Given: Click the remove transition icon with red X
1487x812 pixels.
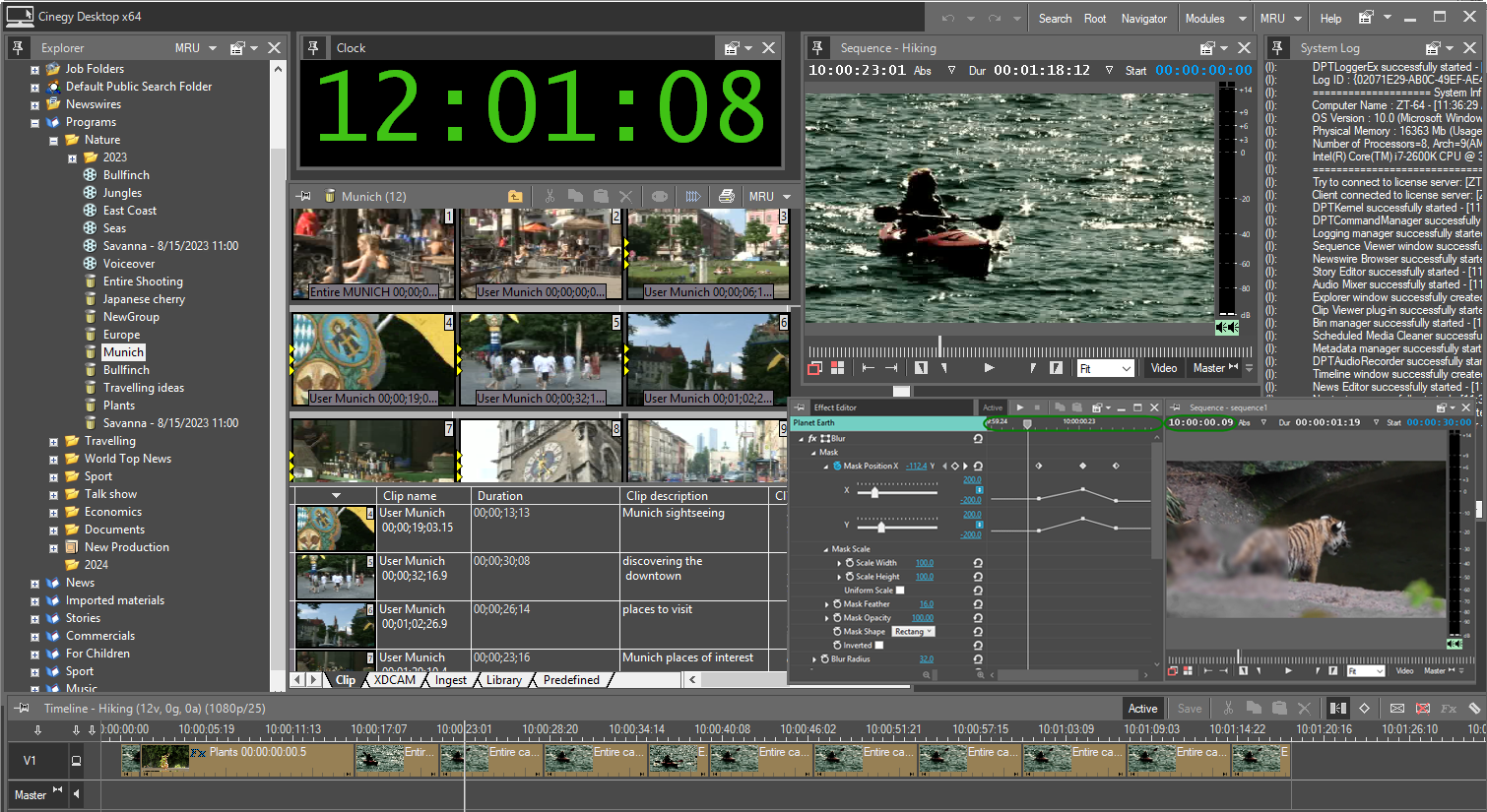Looking at the screenshot, I should coord(1423,708).
